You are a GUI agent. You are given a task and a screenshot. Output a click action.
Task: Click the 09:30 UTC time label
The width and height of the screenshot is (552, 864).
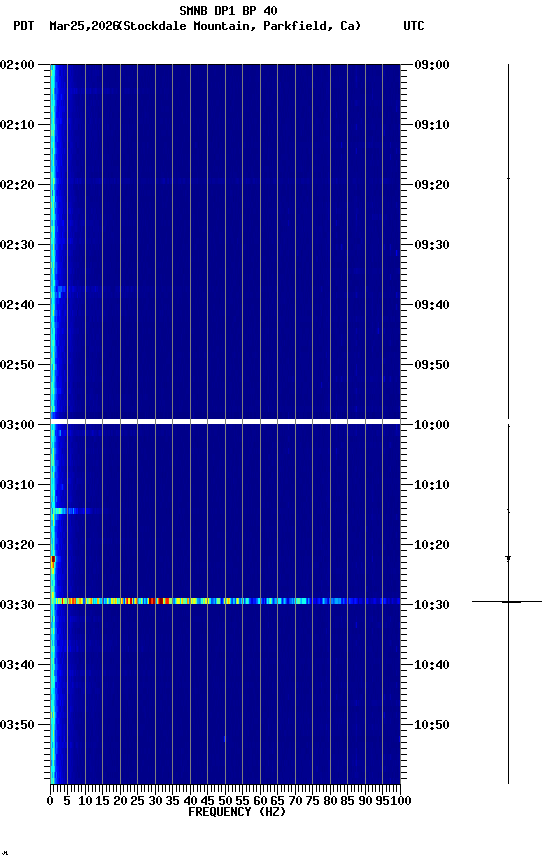pyautogui.click(x=432, y=245)
